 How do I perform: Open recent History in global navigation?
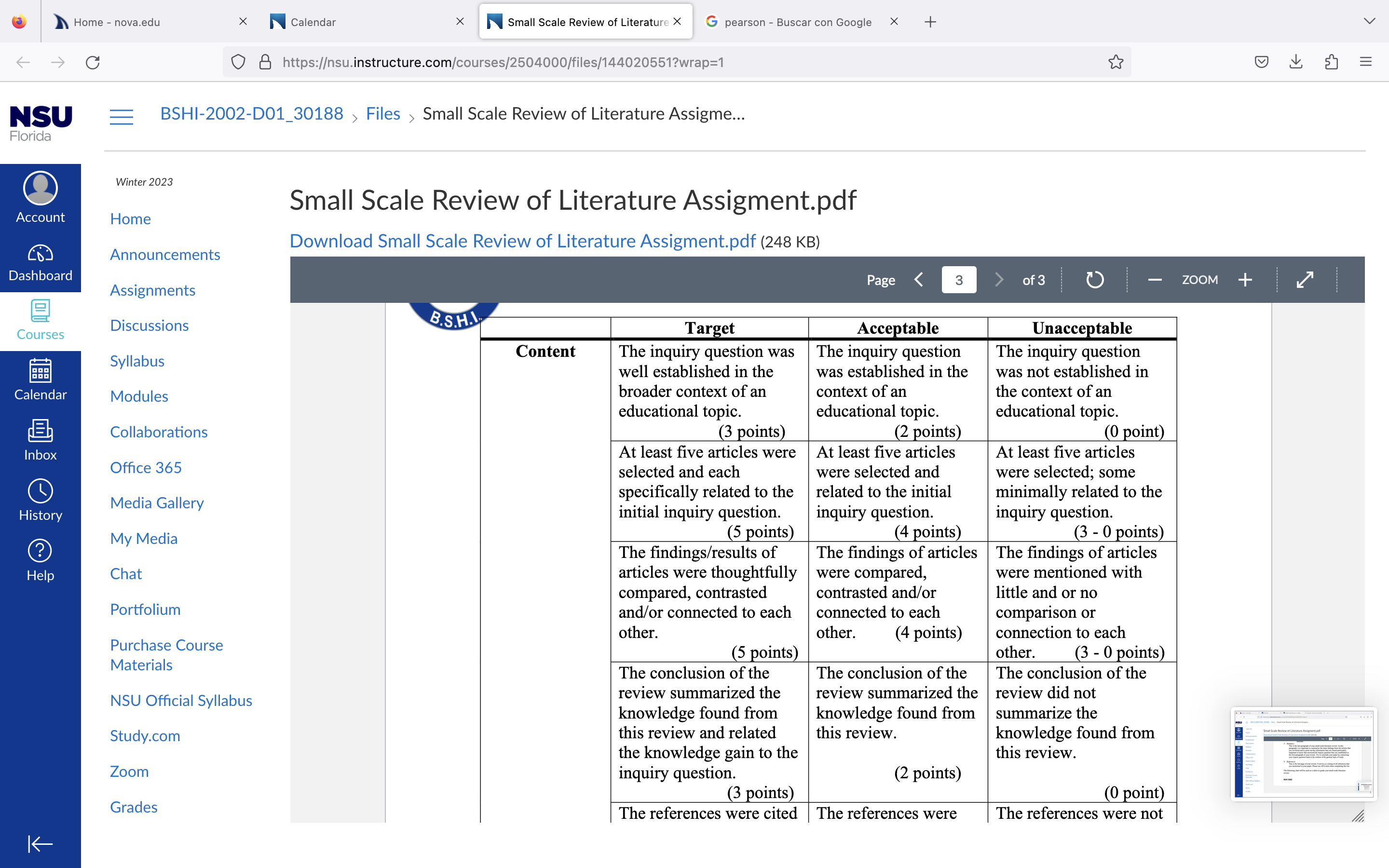40,500
